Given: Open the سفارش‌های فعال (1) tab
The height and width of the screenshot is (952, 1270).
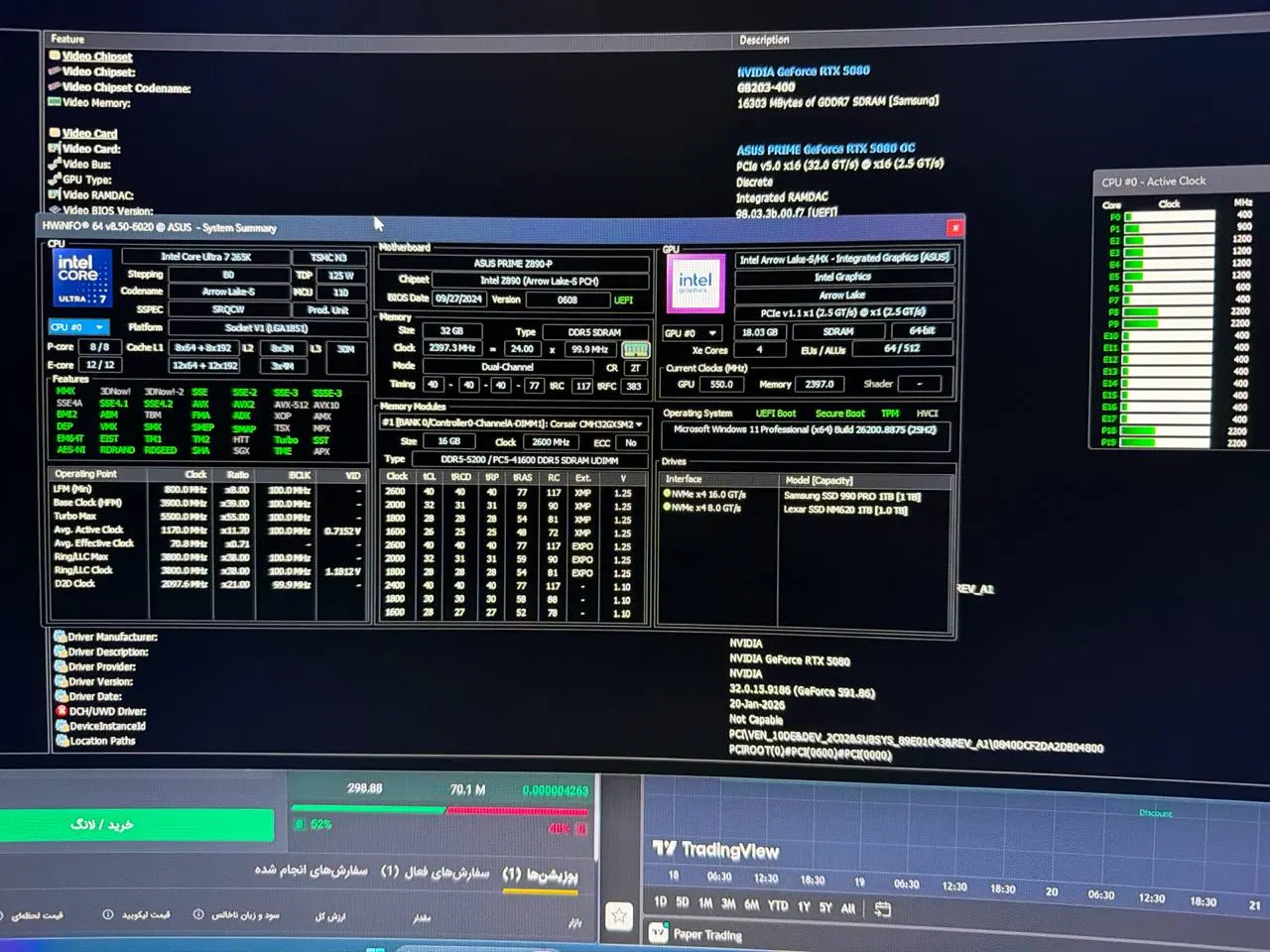Looking at the screenshot, I should 435,872.
